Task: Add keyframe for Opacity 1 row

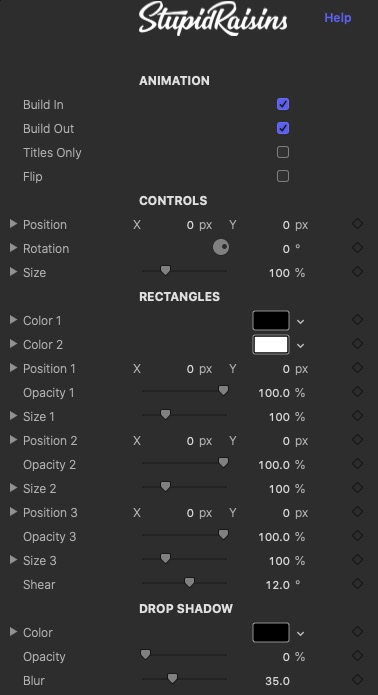Action: click(x=357, y=392)
